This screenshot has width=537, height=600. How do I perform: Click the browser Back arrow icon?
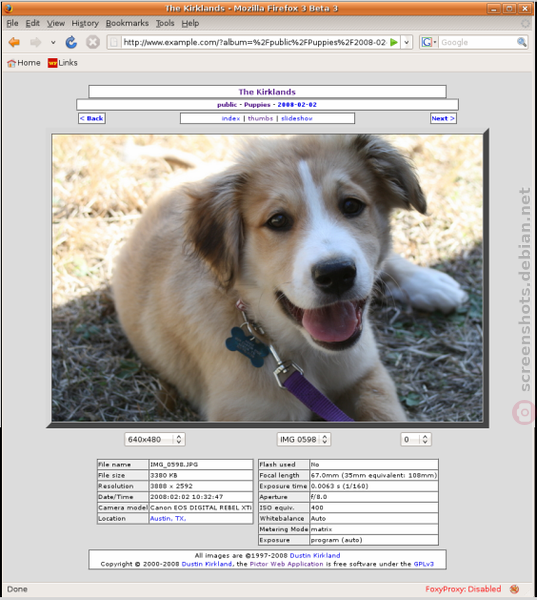pos(14,42)
